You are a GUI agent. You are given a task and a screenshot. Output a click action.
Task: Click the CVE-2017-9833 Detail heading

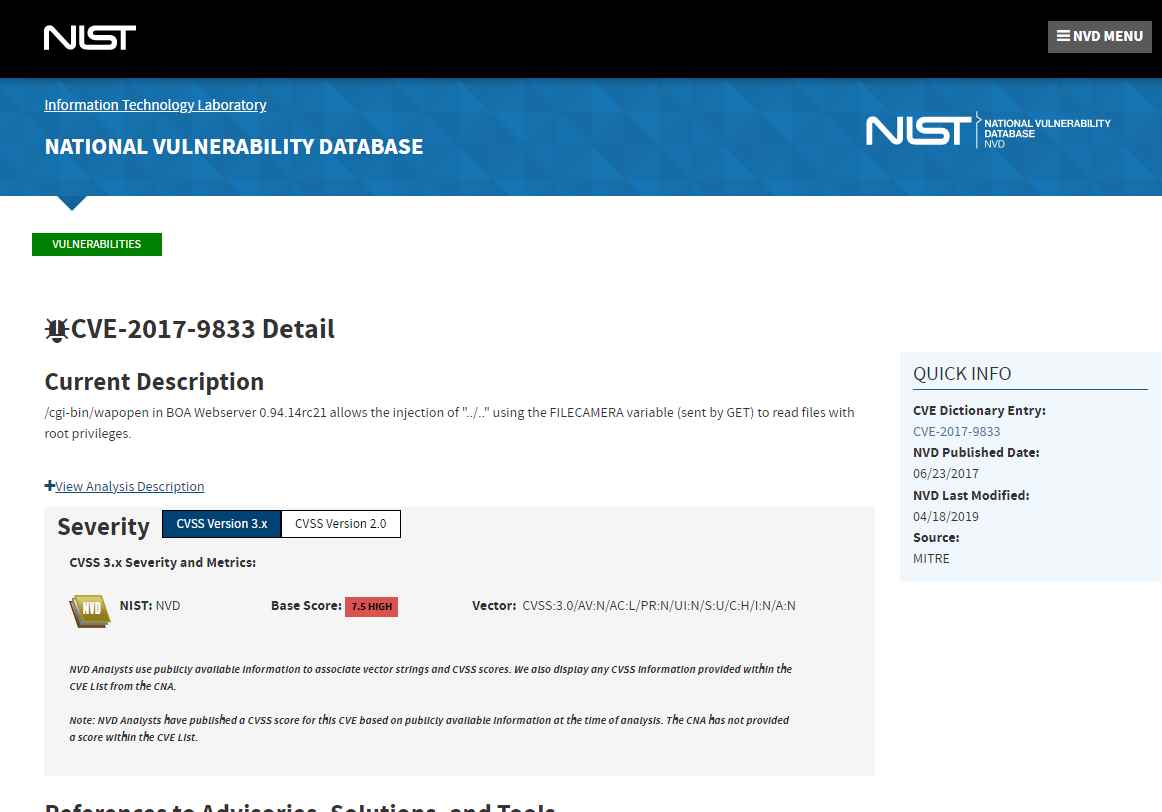(x=202, y=329)
